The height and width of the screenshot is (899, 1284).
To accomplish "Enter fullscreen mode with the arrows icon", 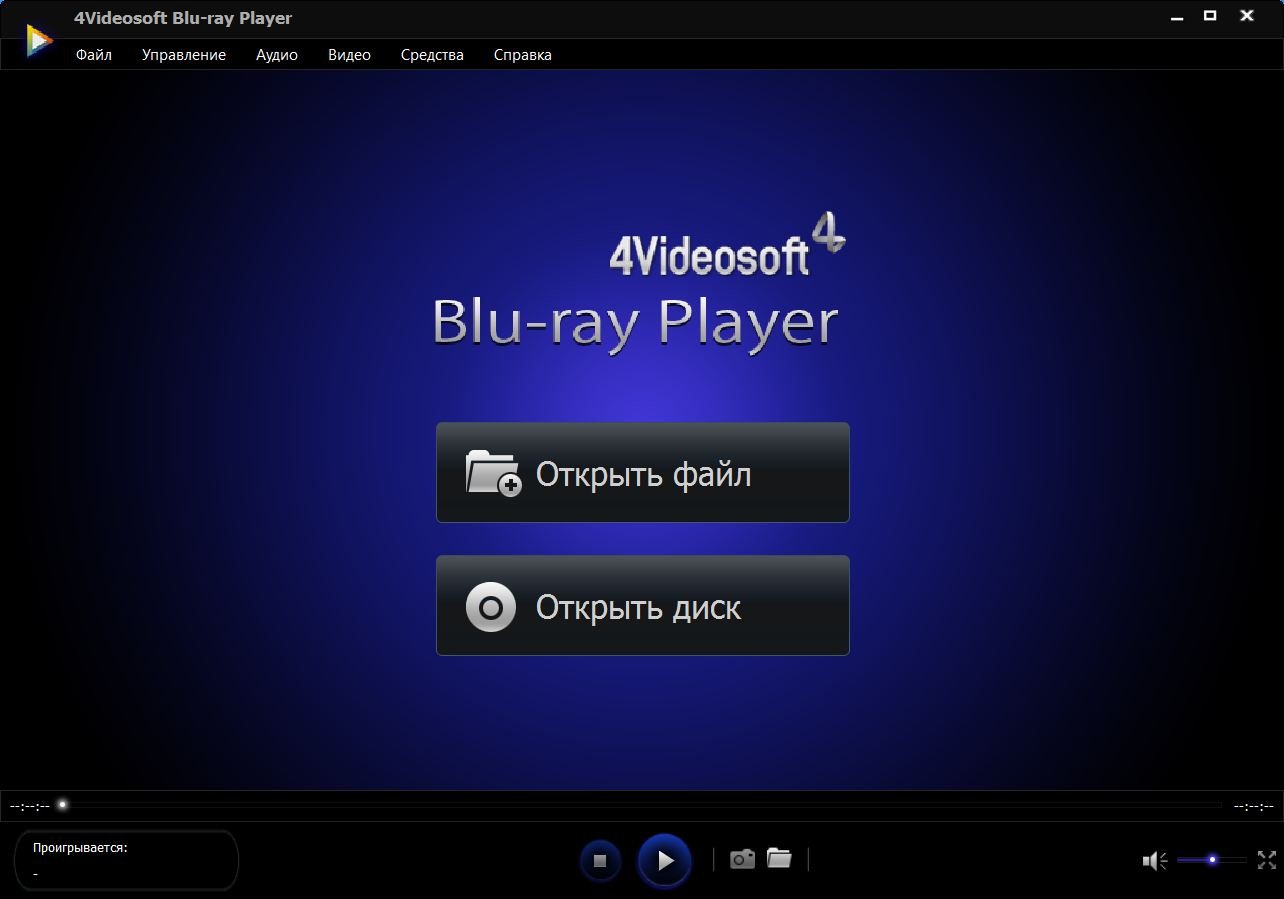I will (x=1267, y=860).
